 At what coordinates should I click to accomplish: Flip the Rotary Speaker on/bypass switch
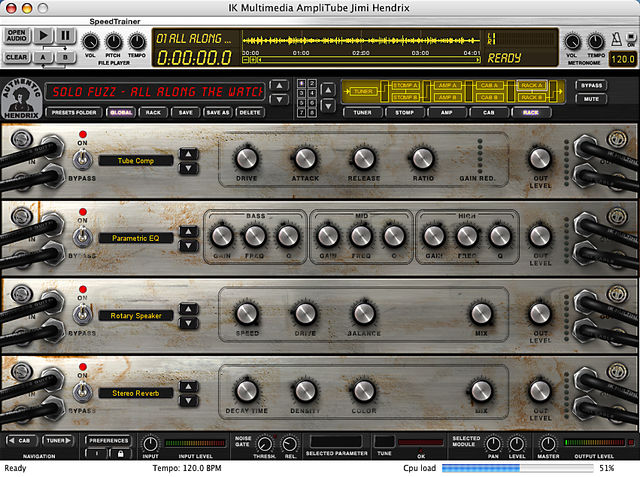(x=82, y=315)
